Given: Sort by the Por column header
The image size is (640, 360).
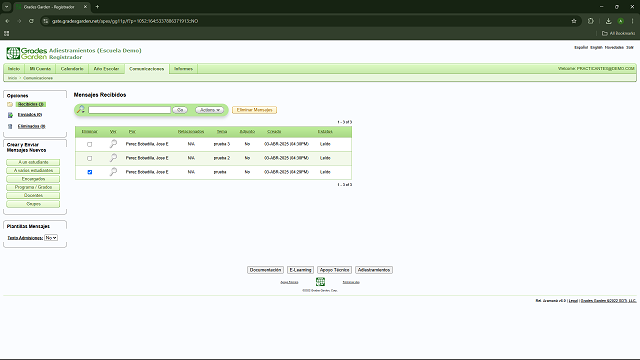Looking at the screenshot, I should [x=132, y=131].
